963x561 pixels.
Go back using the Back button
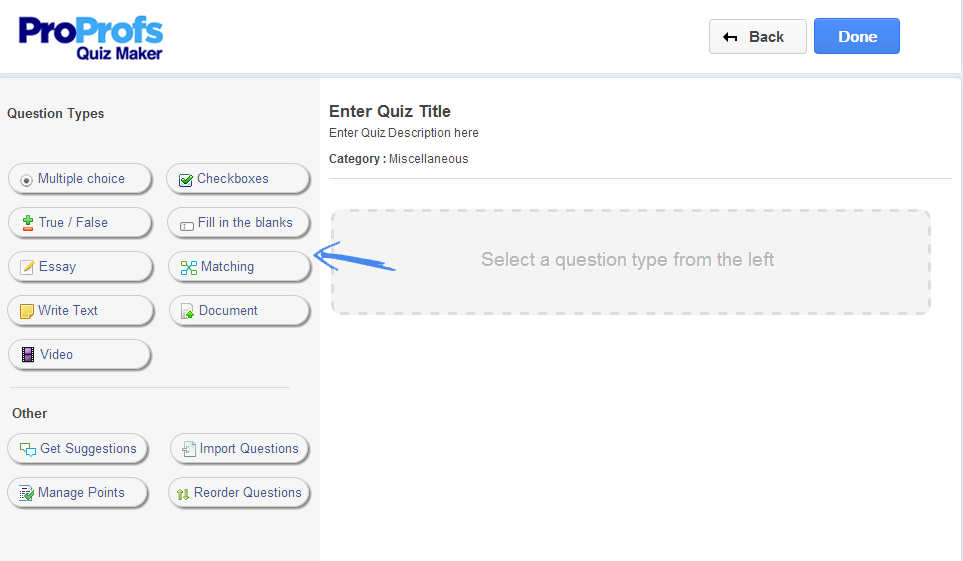(x=756, y=37)
